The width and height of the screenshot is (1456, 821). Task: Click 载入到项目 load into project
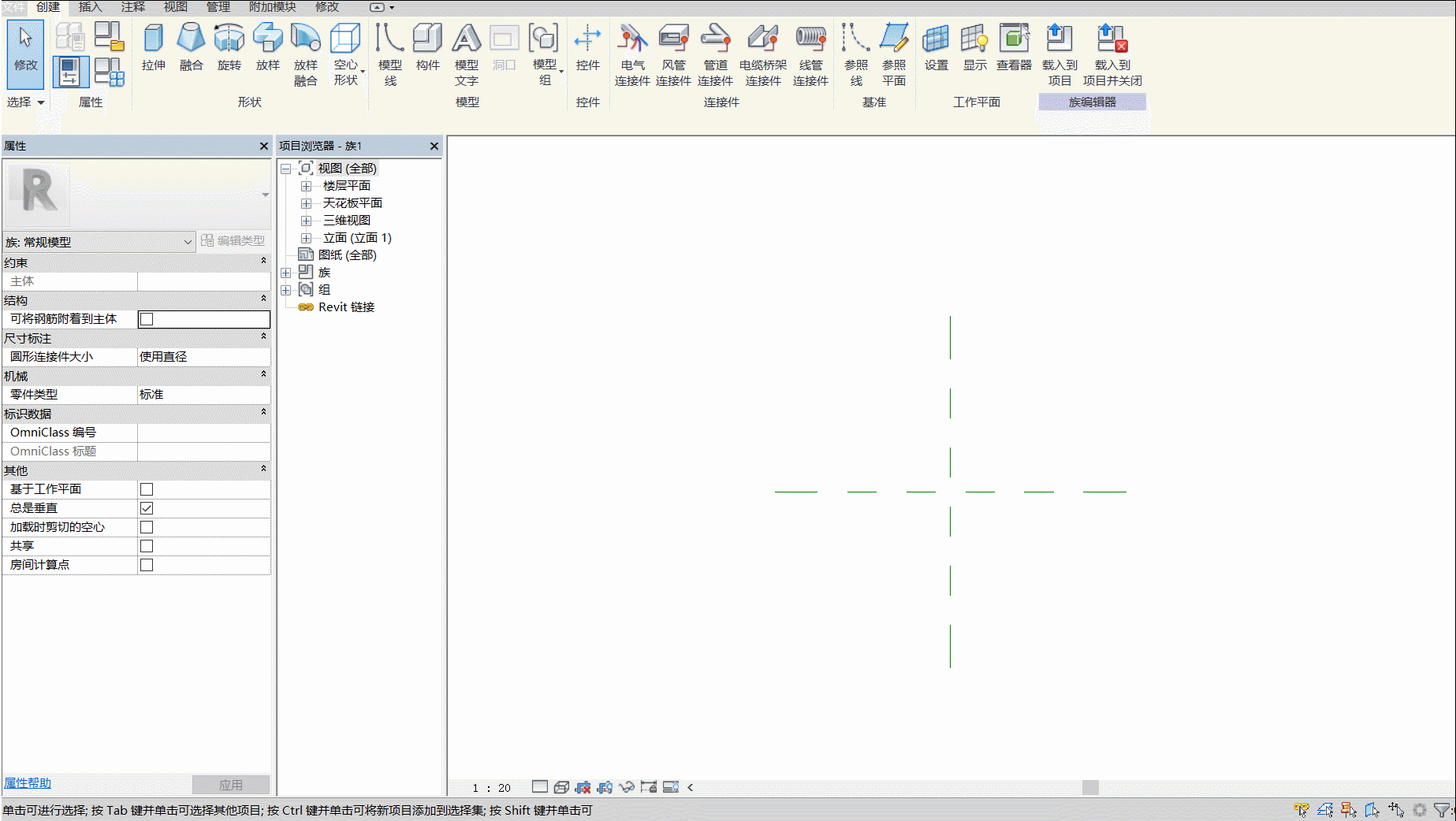coord(1059,54)
